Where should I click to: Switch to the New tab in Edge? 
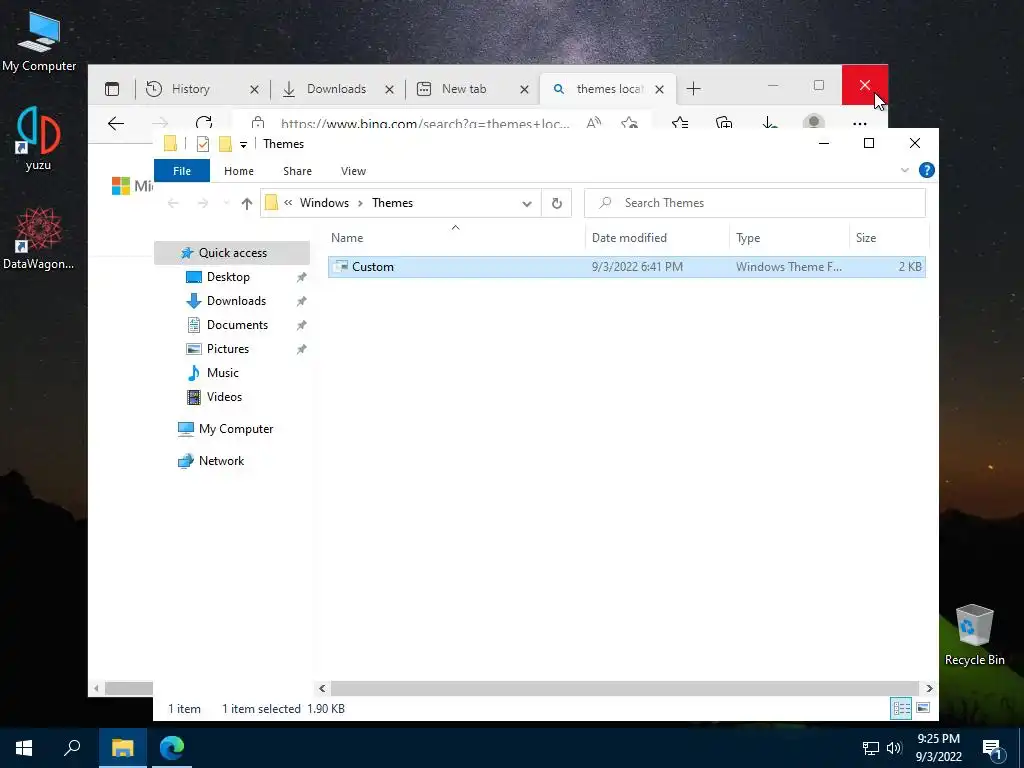pos(464,89)
